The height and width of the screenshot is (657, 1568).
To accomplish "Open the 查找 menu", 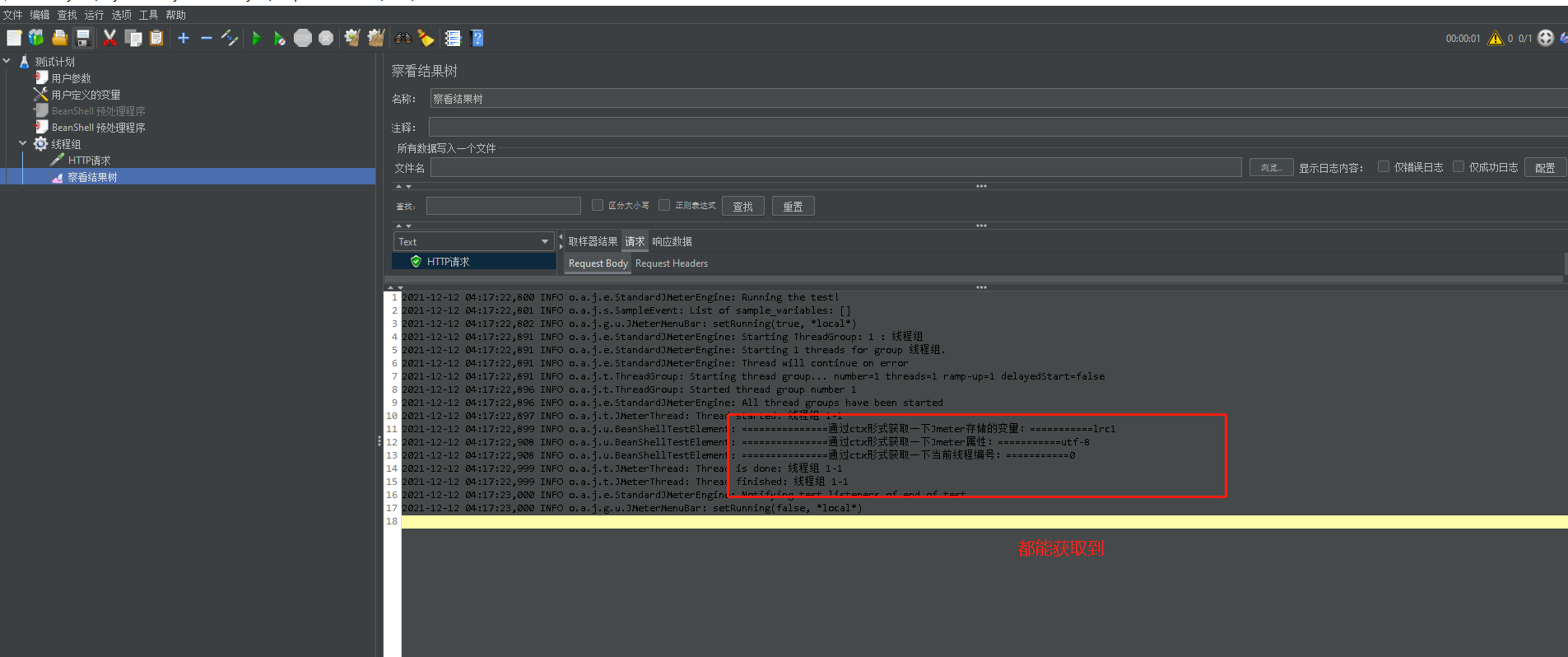I will click(67, 15).
